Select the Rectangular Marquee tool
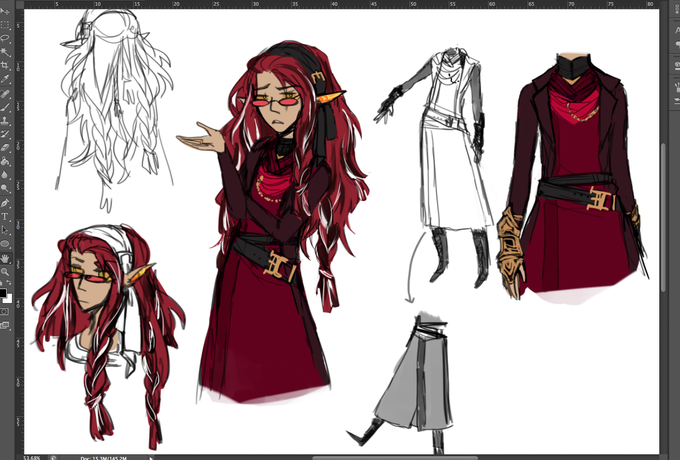The width and height of the screenshot is (680, 460). [x=5, y=25]
